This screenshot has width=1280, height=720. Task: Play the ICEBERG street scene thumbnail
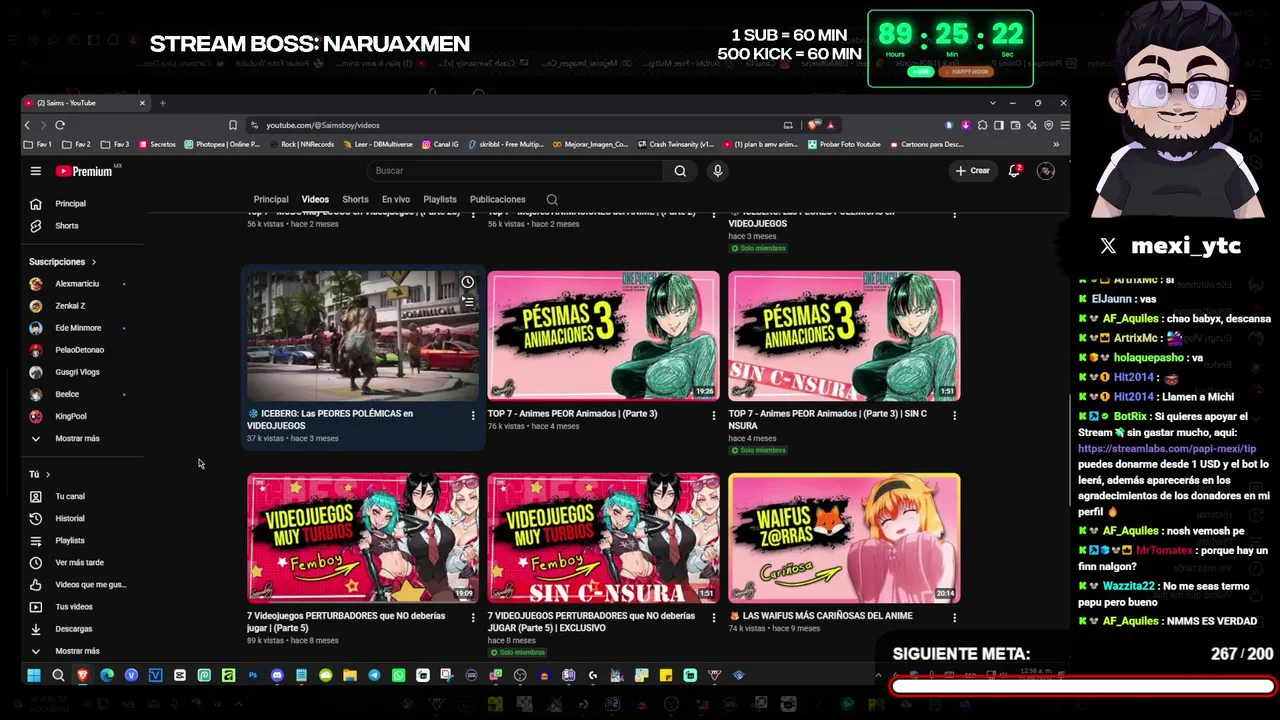(x=363, y=336)
